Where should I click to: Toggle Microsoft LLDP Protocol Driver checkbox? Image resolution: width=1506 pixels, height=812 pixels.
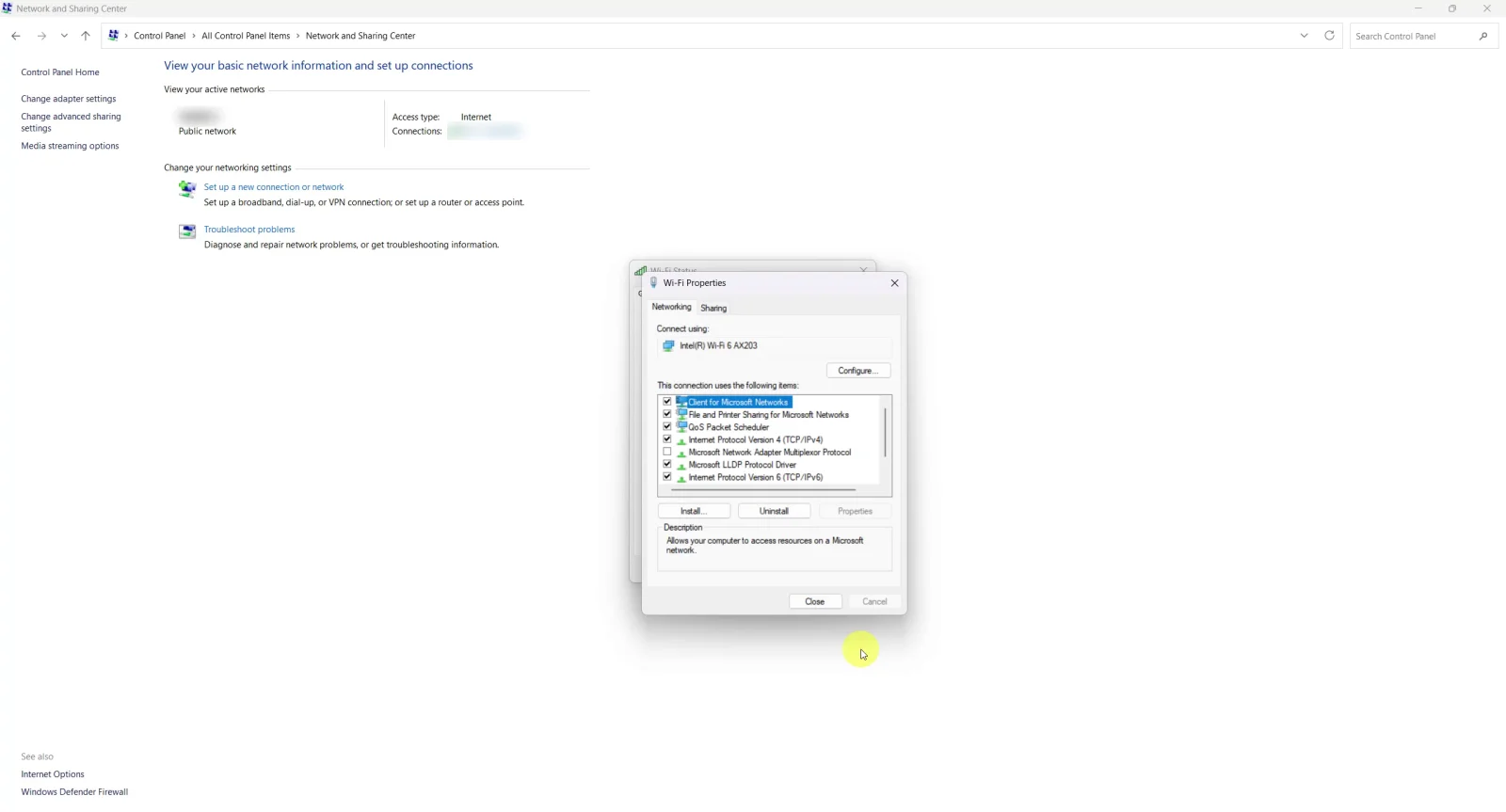(x=667, y=465)
